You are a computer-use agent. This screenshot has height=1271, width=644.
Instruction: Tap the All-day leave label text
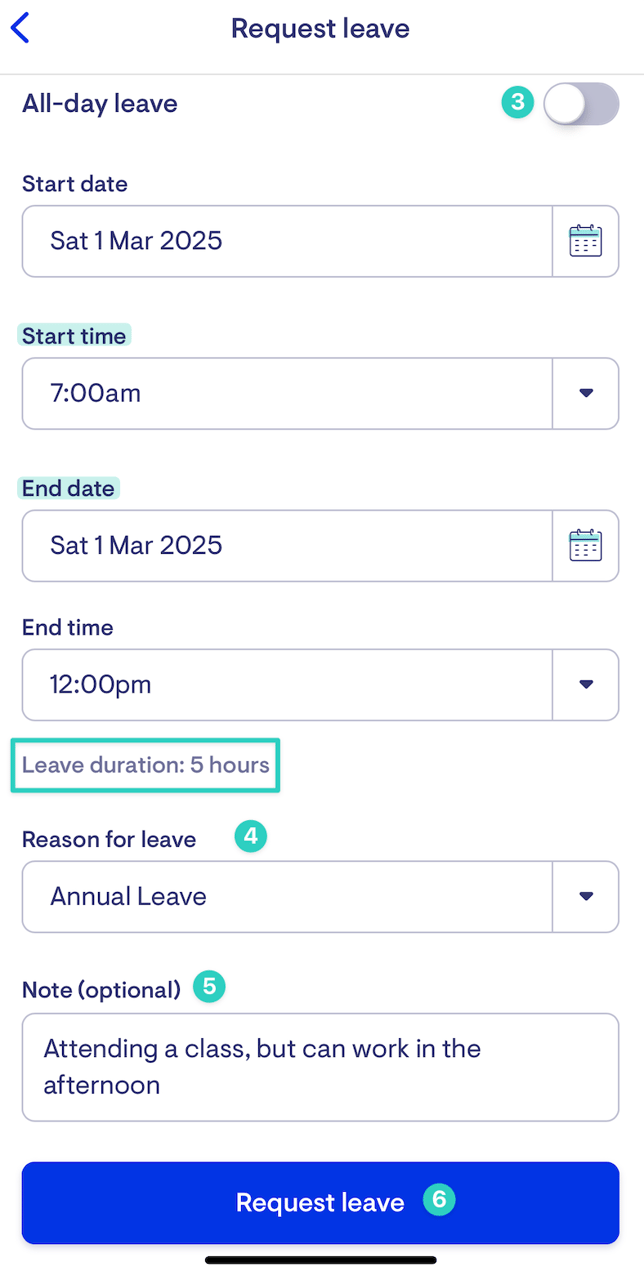(100, 103)
